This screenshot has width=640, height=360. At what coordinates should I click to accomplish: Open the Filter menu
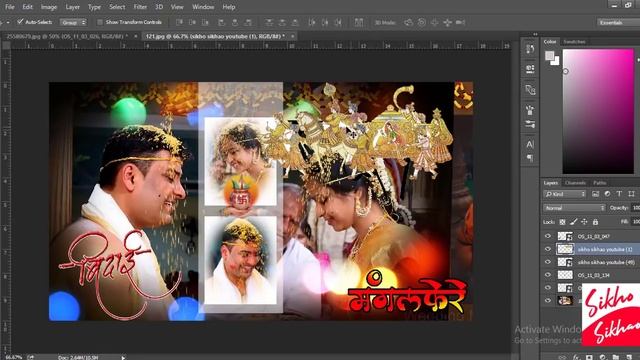[x=140, y=7]
